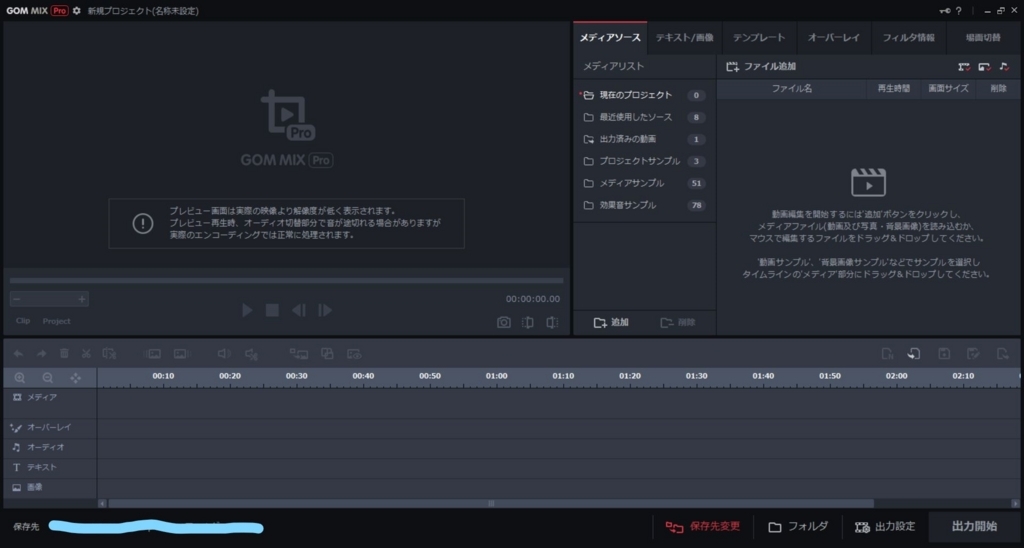Click the overlapping squares toolbar icon
The height and width of the screenshot is (548, 1024).
click(x=327, y=353)
